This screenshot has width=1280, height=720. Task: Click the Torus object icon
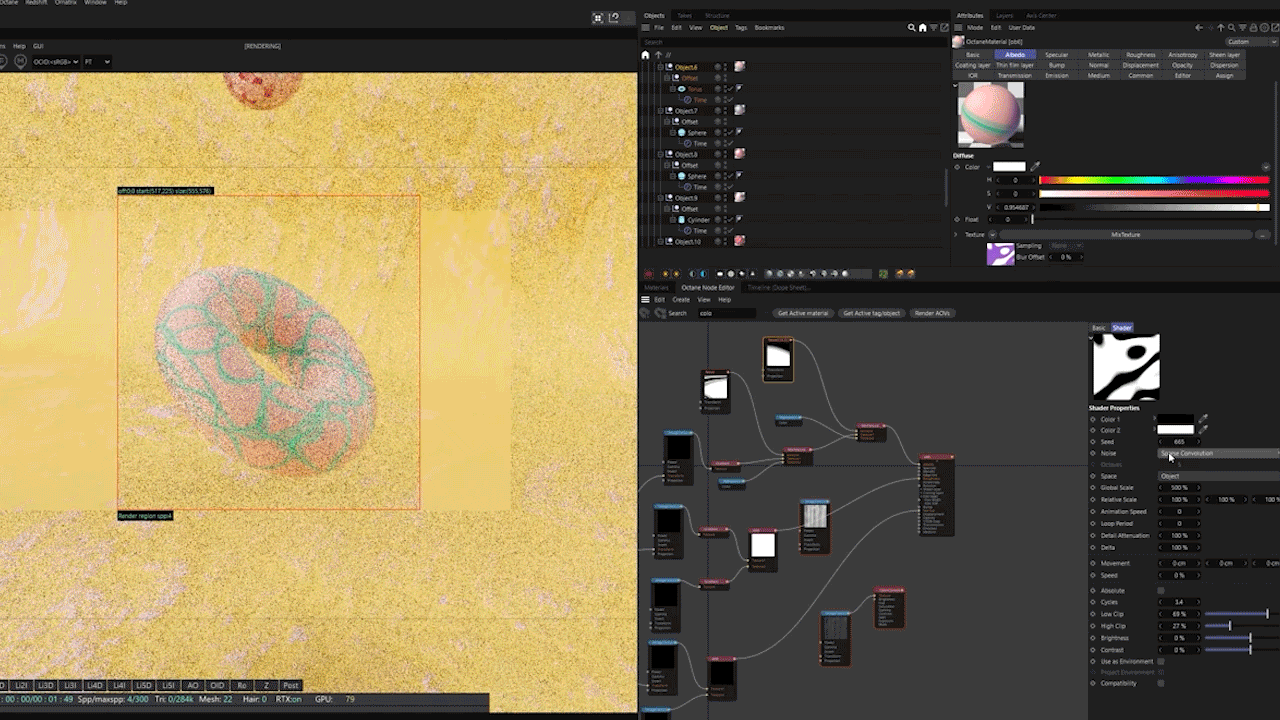pyautogui.click(x=682, y=89)
